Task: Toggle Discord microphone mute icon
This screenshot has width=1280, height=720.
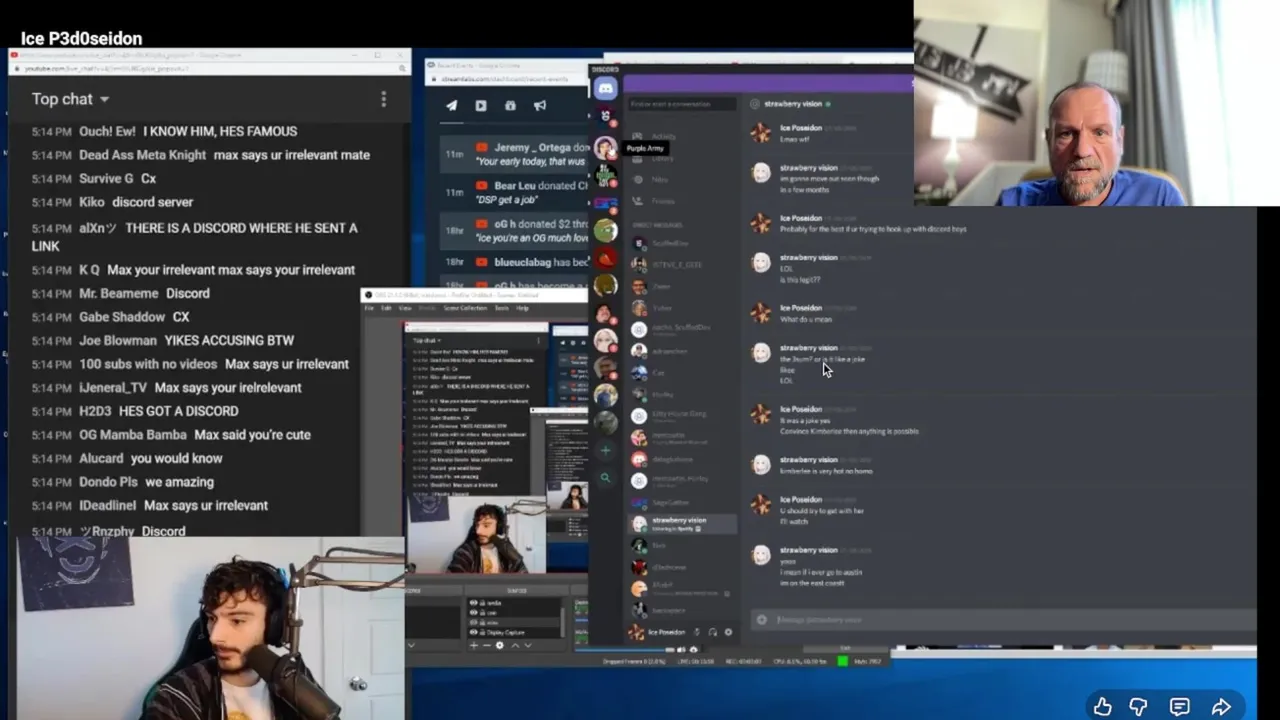Action: click(697, 632)
